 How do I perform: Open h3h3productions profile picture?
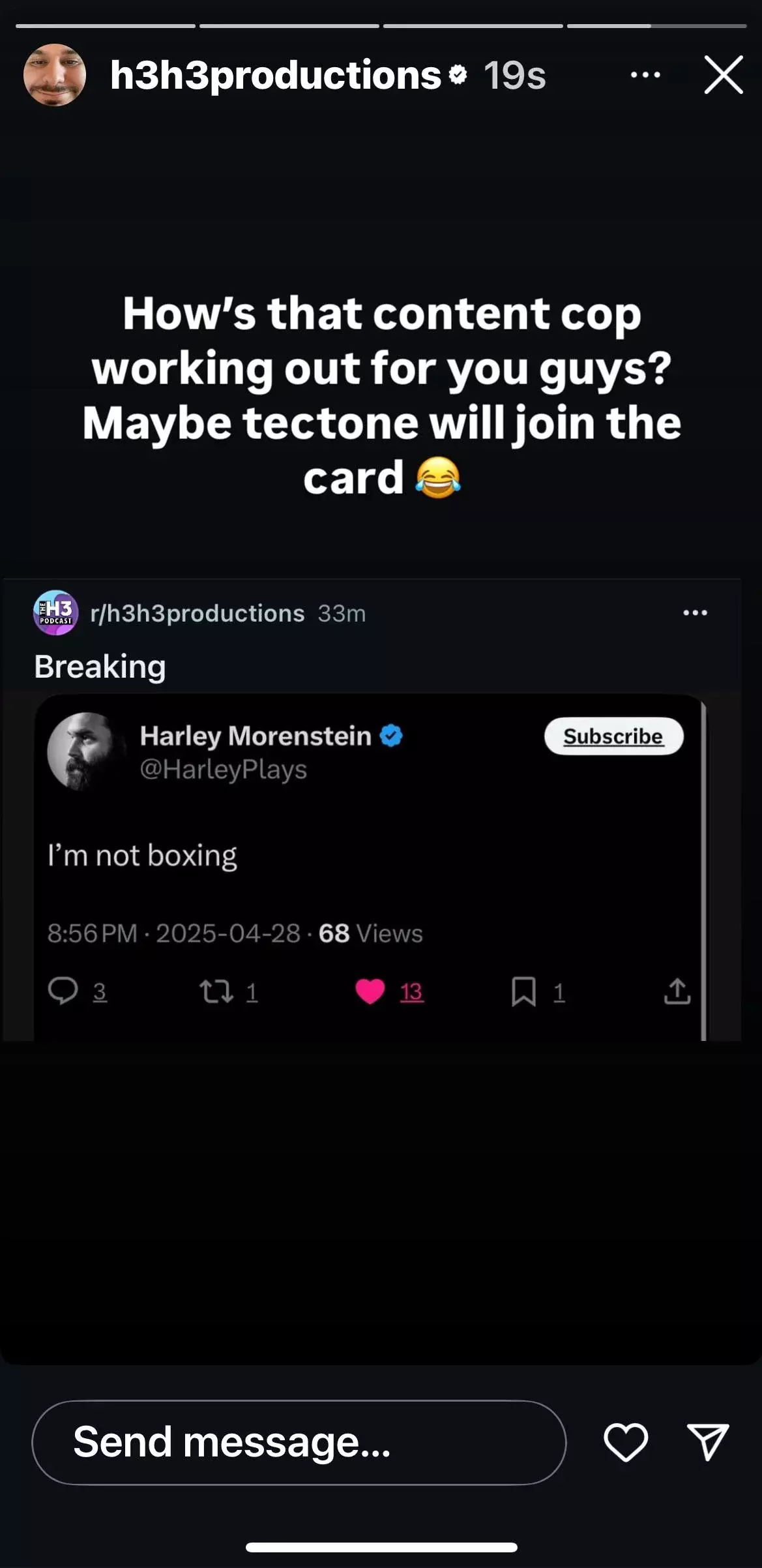click(55, 75)
